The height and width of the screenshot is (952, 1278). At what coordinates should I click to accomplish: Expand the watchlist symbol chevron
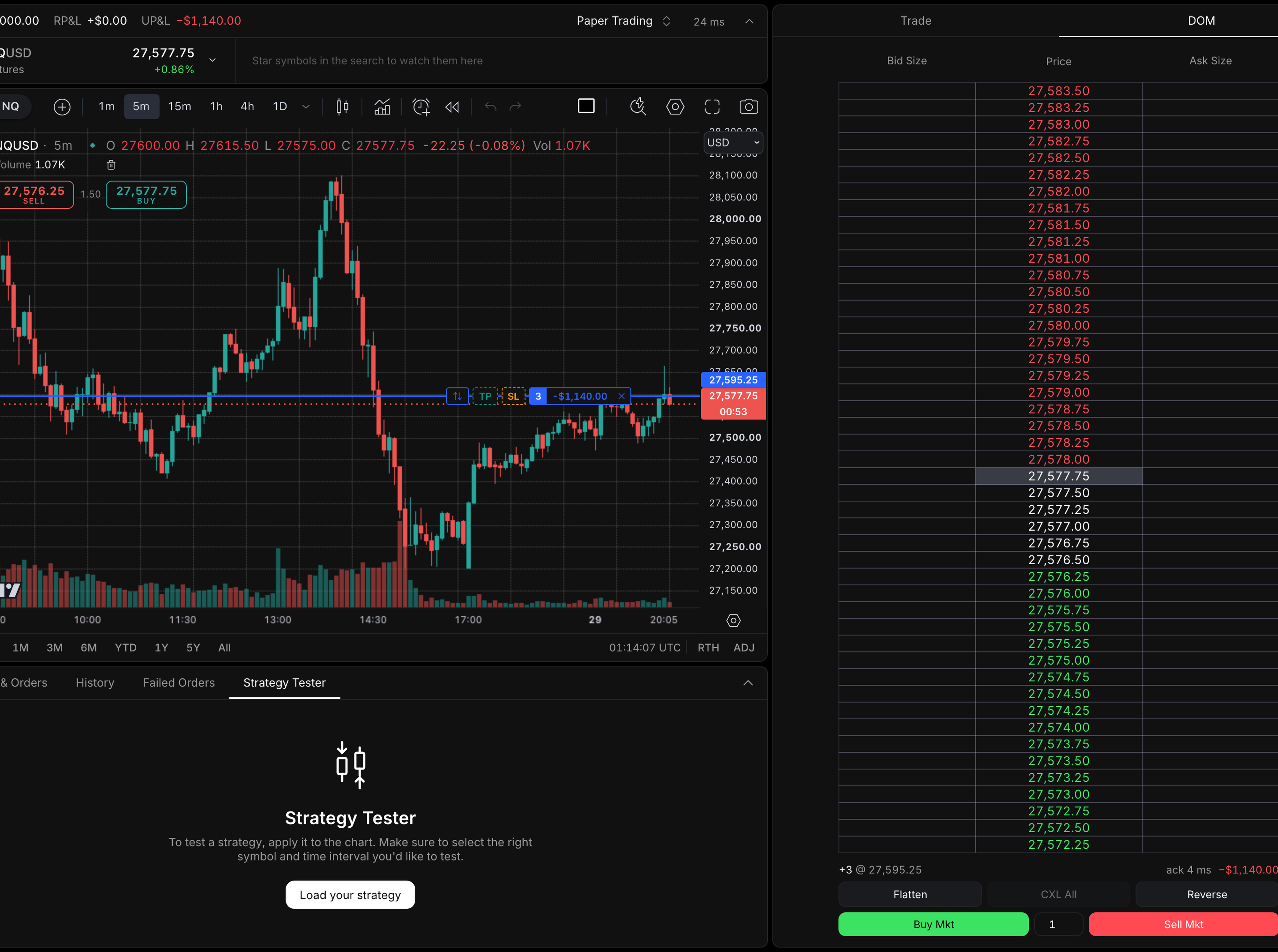point(213,60)
